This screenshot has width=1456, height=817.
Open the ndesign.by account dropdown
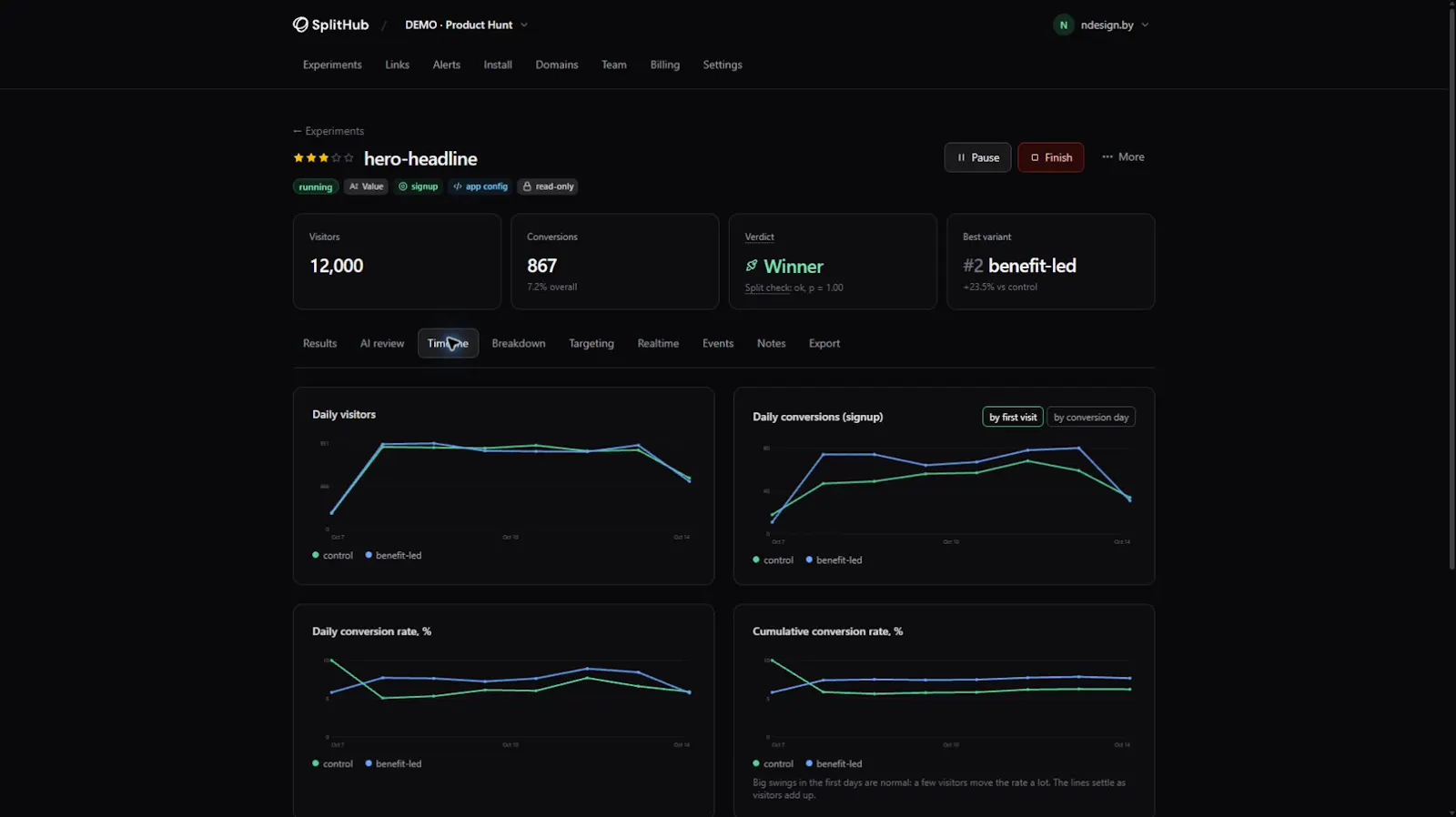tap(1102, 25)
